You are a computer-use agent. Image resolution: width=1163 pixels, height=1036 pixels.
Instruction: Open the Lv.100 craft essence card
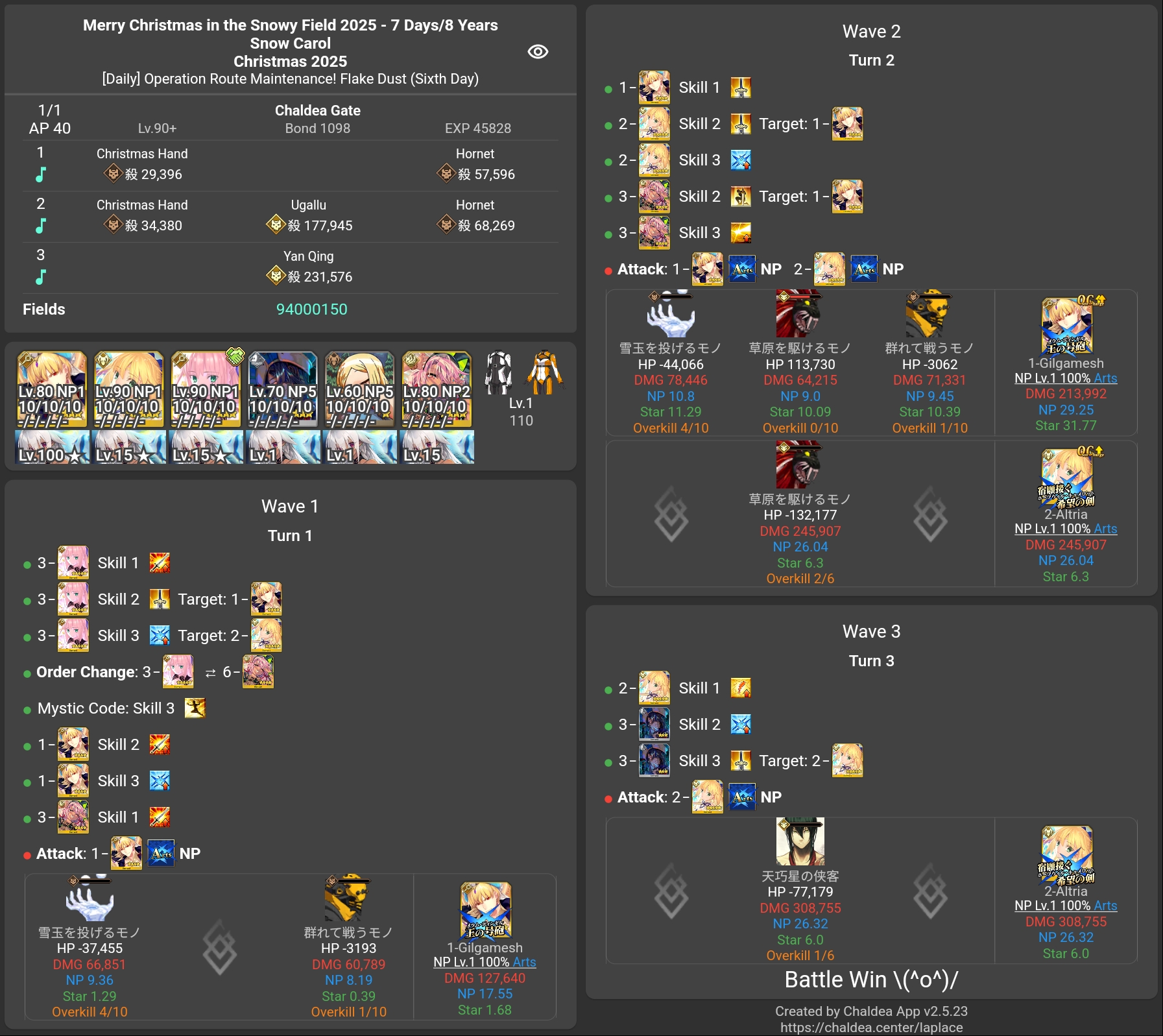pyautogui.click(x=52, y=446)
